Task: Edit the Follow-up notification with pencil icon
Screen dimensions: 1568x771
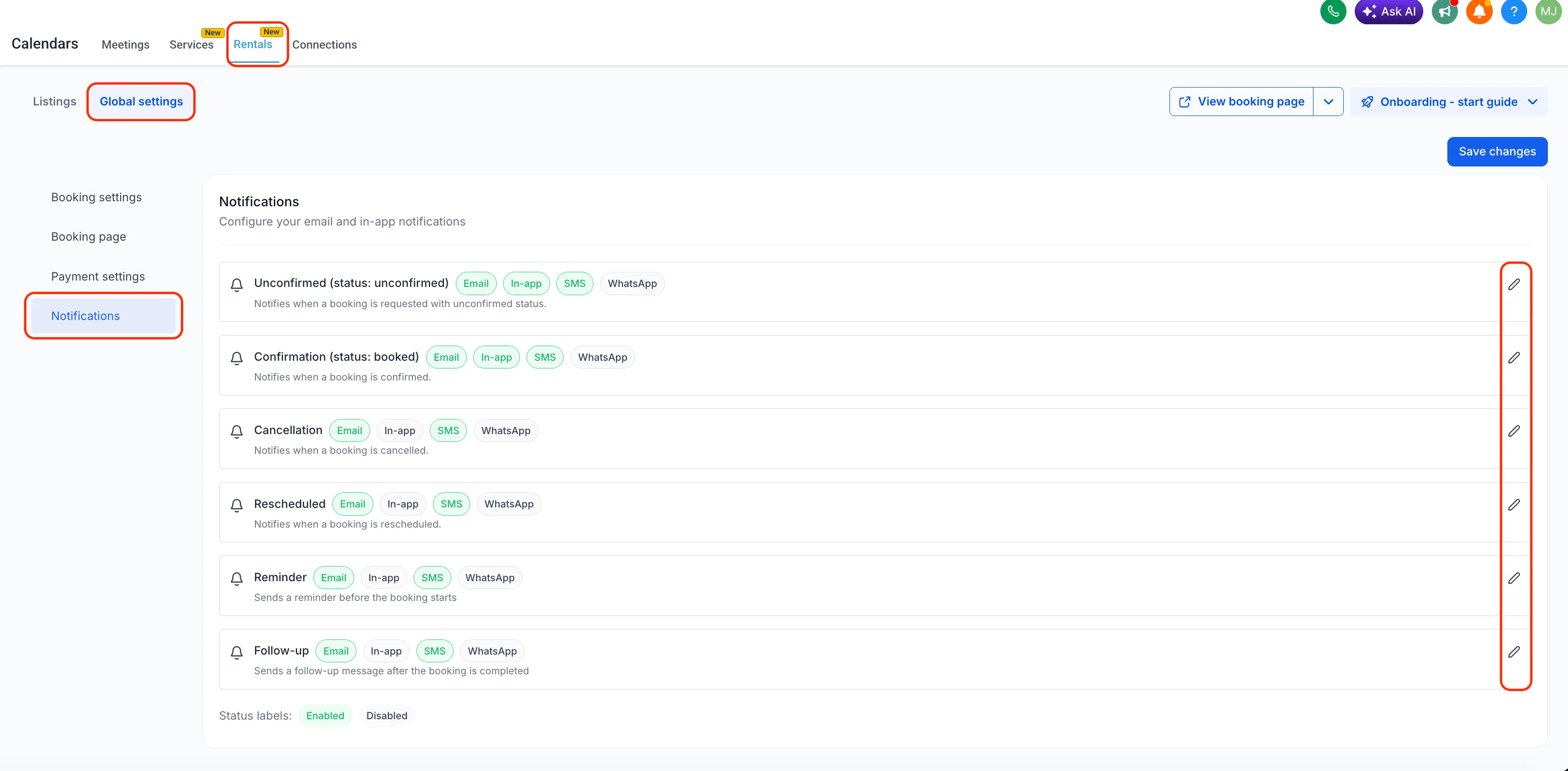Action: click(1514, 652)
